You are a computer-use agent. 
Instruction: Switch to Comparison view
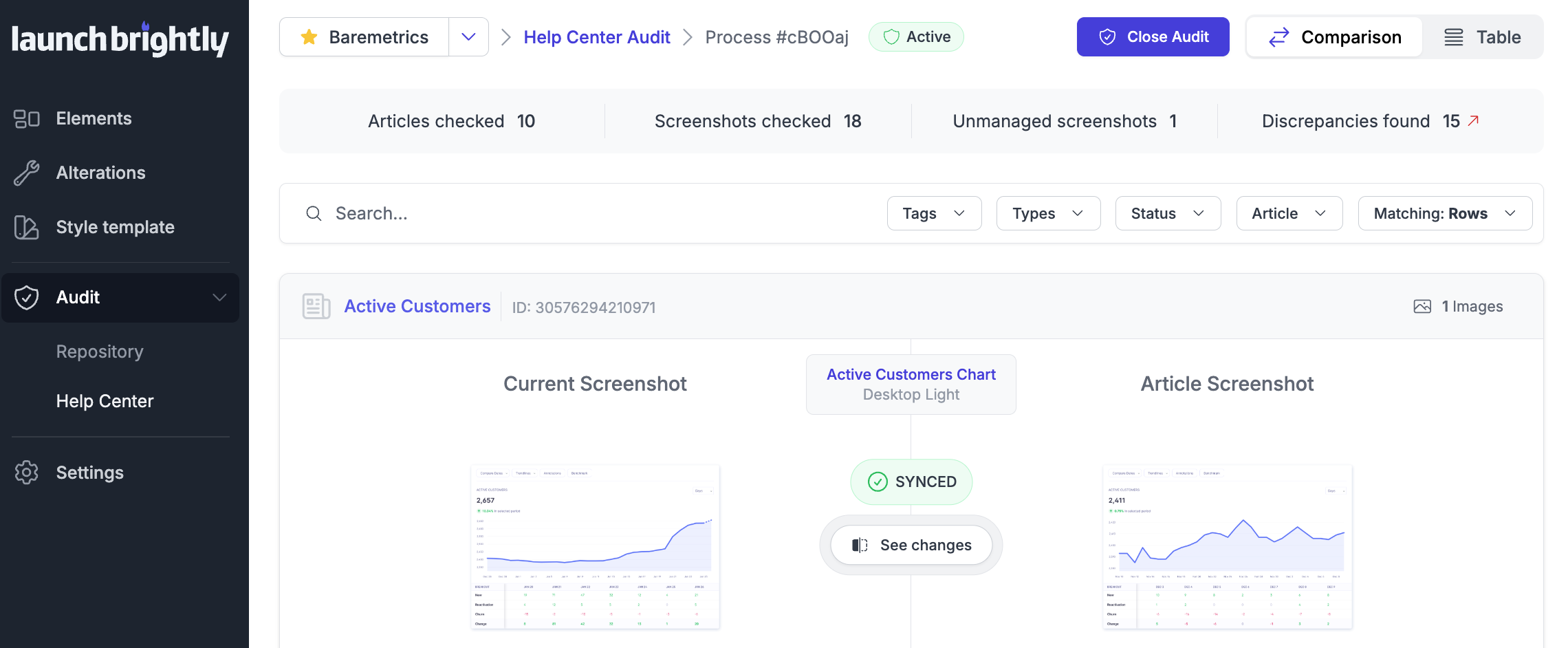(1333, 36)
